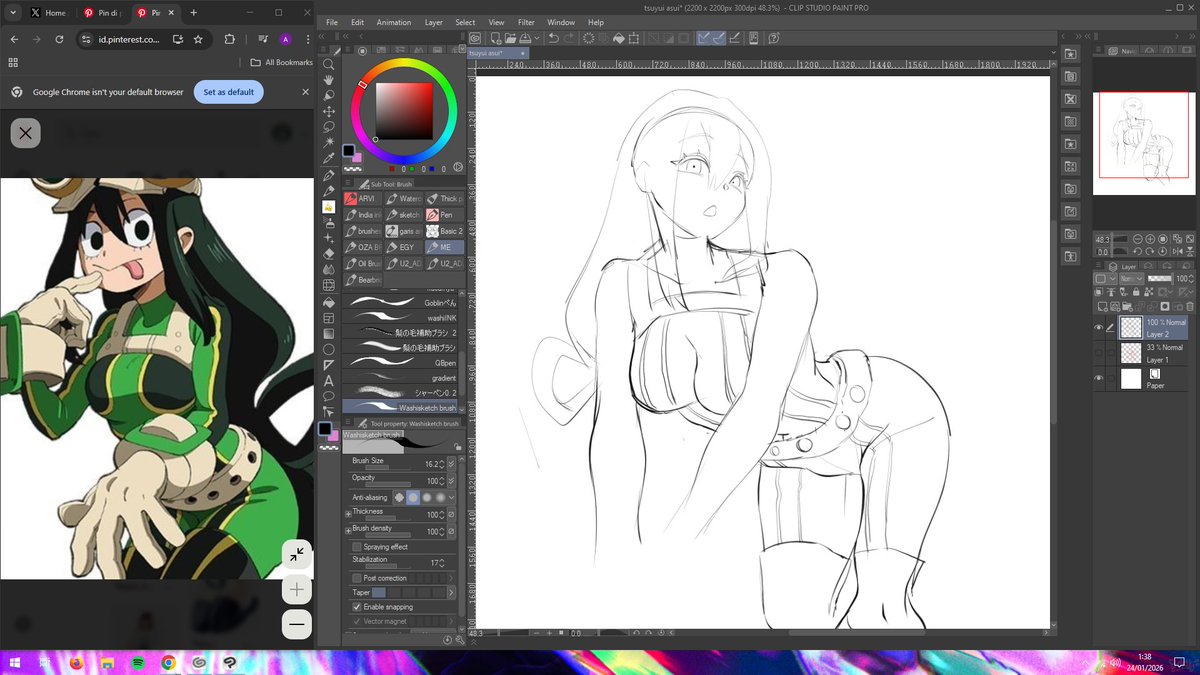Select the Move layer tool
The image size is (1200, 675).
click(329, 111)
